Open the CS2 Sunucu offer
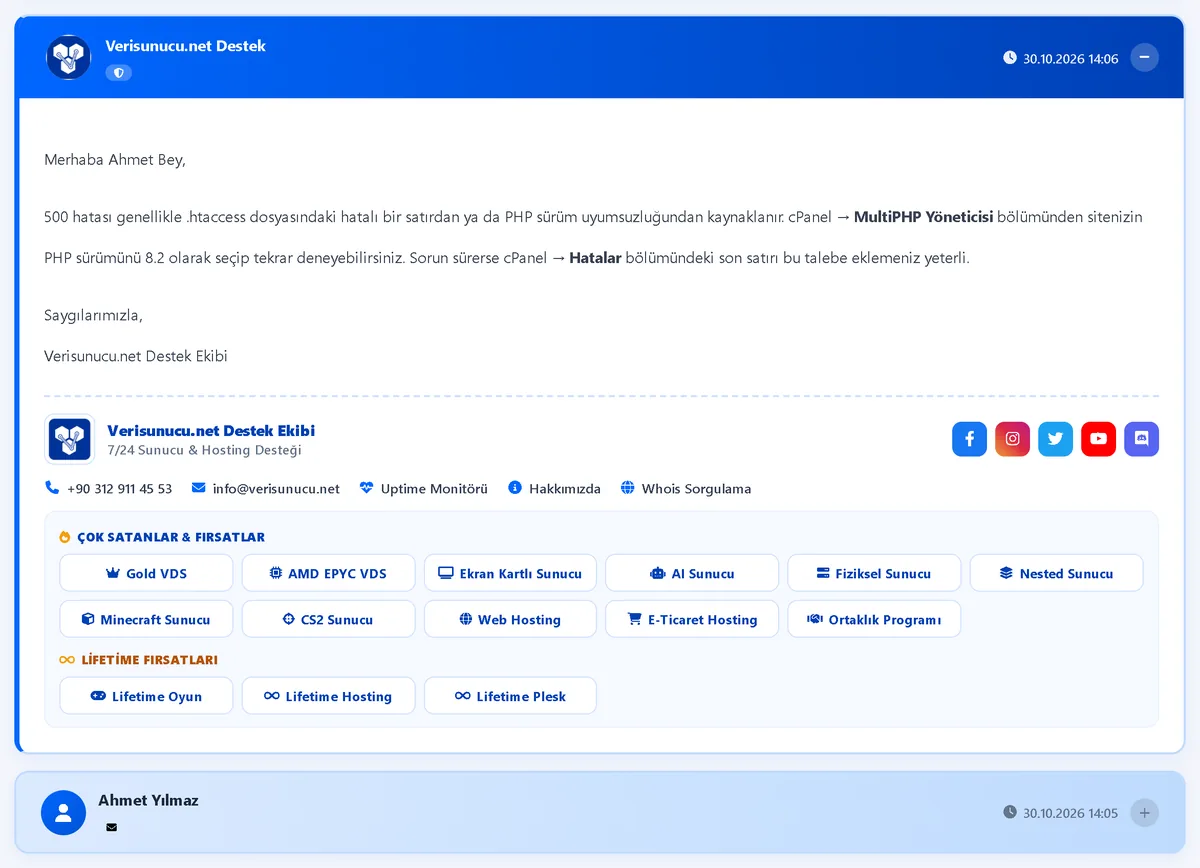The image size is (1200, 868). 328,619
